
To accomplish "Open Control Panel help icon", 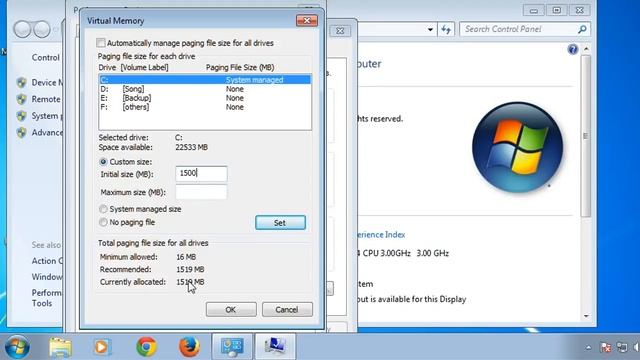I will click(x=573, y=50).
